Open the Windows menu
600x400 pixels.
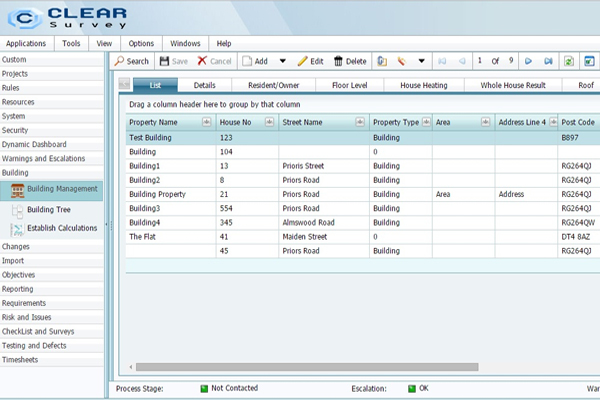185,43
